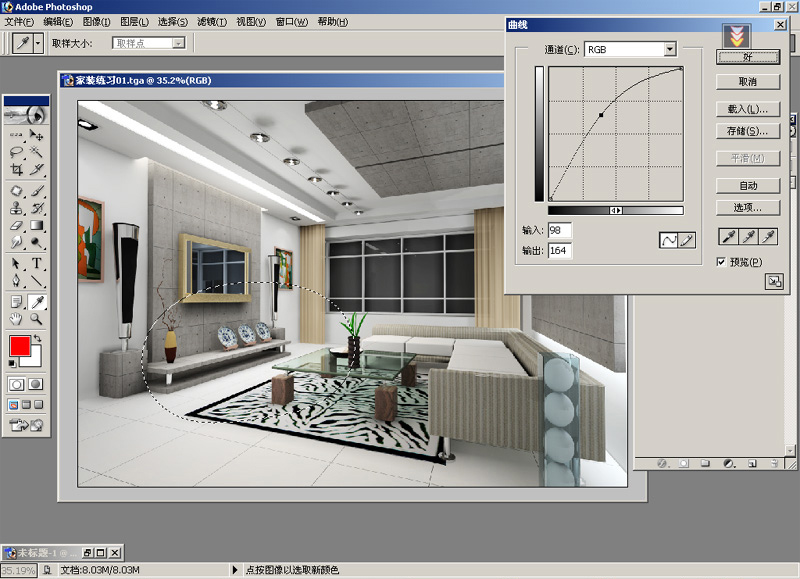Click the 输入 (Input) value field
The image size is (800, 579).
point(560,231)
